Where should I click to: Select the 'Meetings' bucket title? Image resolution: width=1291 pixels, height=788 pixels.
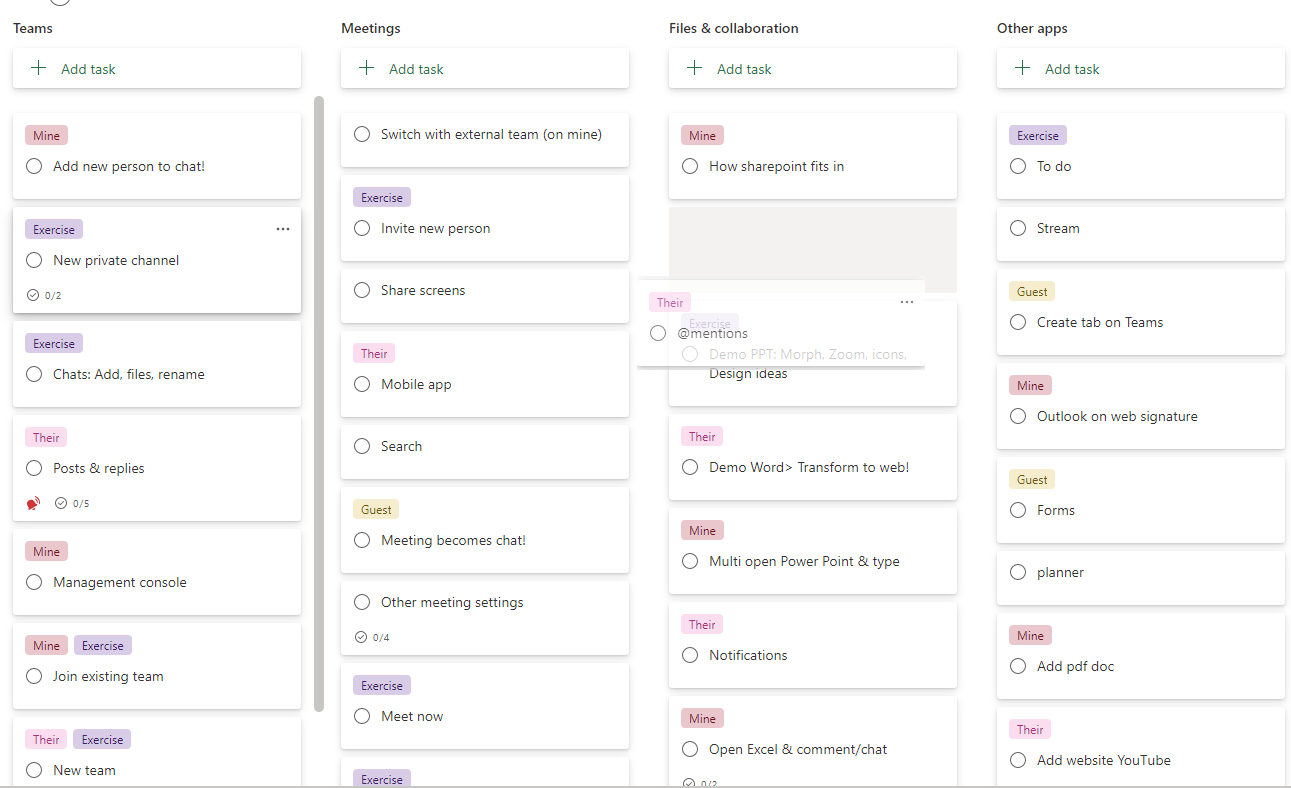pos(370,28)
